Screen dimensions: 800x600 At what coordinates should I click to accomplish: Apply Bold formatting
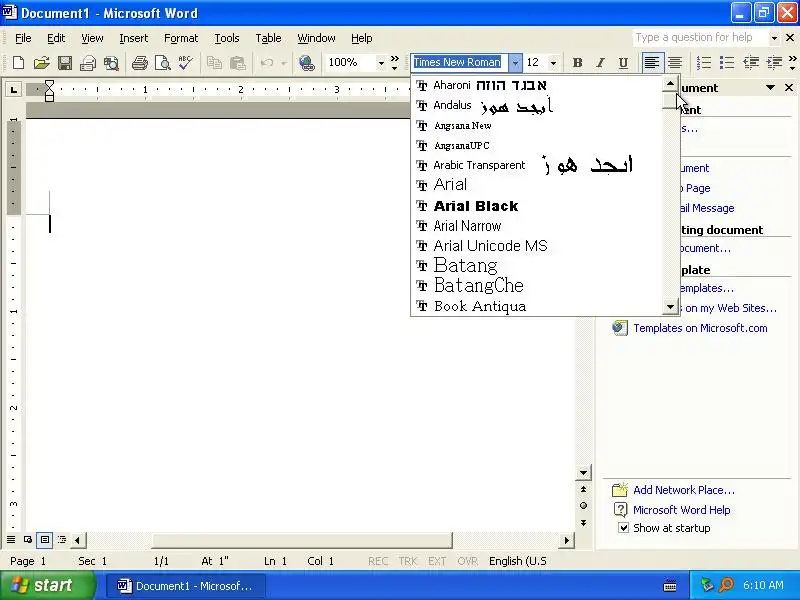(577, 63)
